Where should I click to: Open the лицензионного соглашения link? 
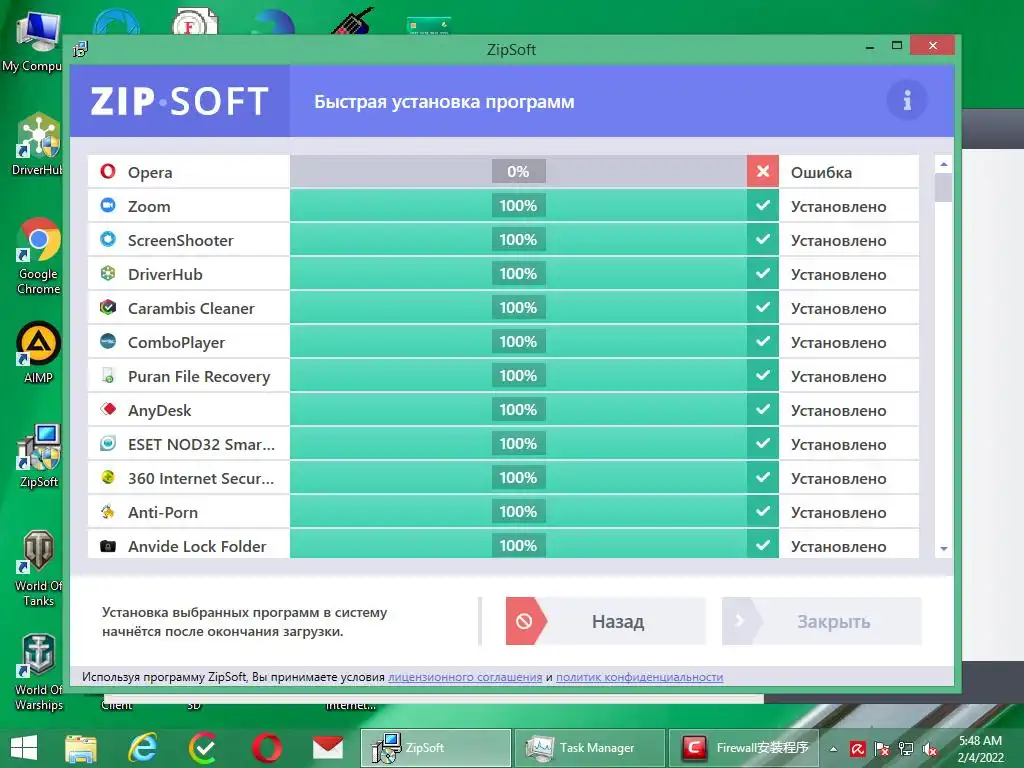click(x=465, y=677)
